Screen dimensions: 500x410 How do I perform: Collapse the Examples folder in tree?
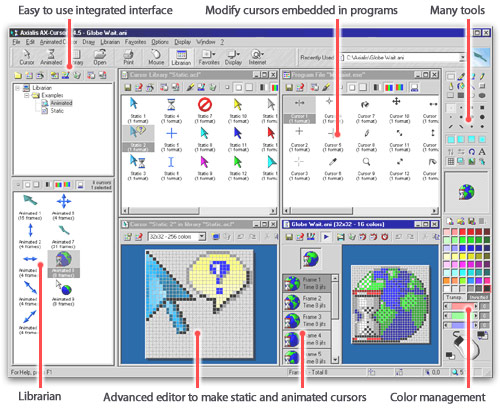coord(27,96)
